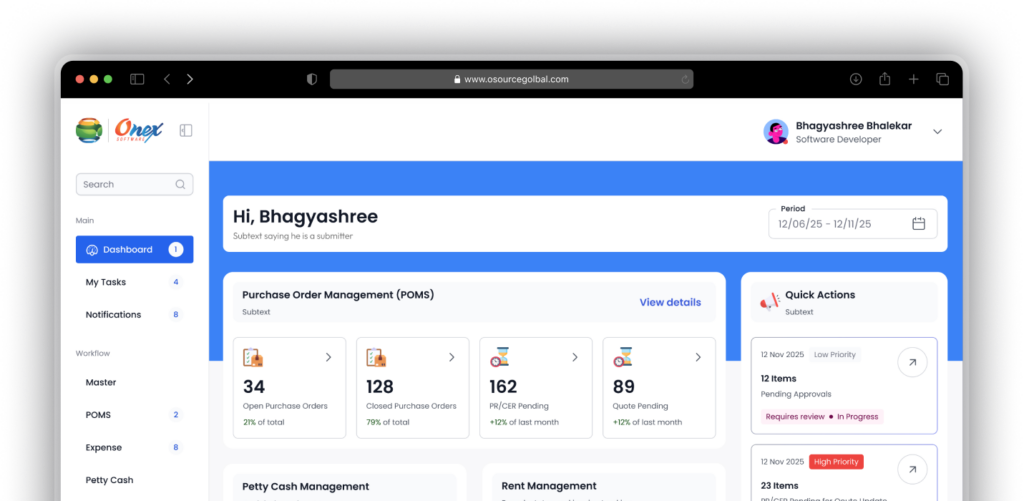Click the browser downloads icon
Screen dimensions: 1024x501
point(856,79)
